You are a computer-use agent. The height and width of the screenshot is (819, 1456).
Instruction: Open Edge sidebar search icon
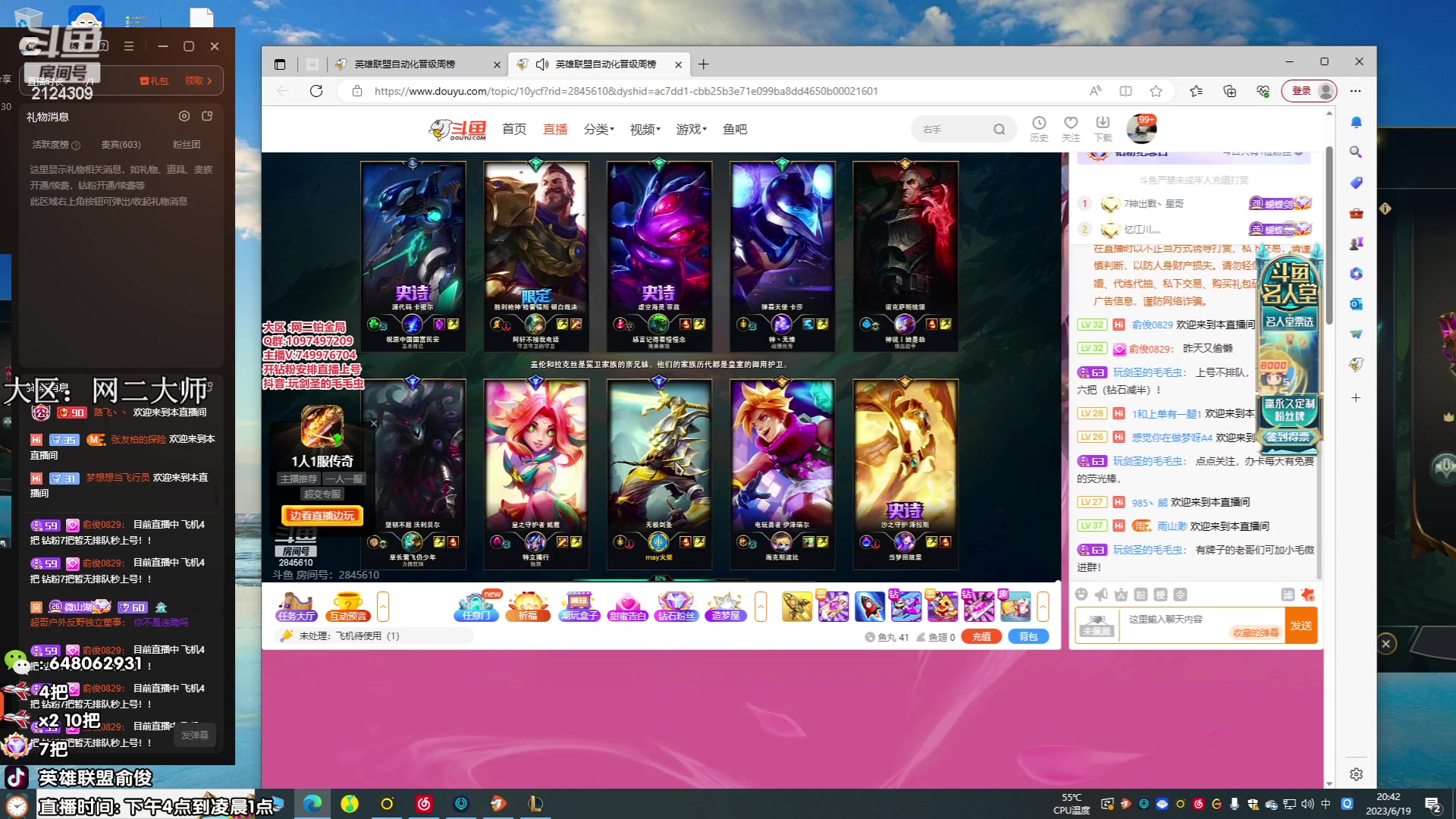point(1356,152)
